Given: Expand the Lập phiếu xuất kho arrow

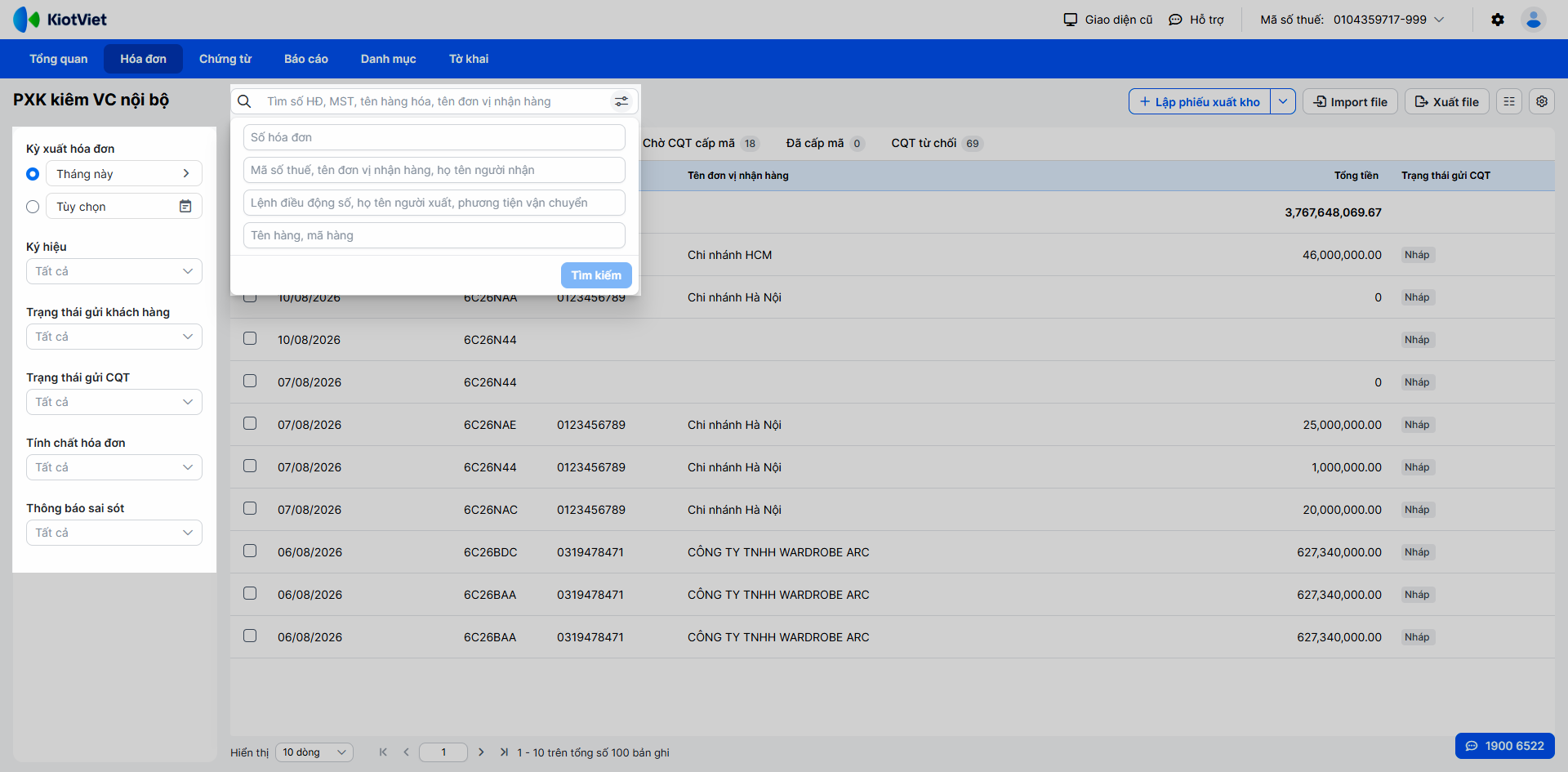Looking at the screenshot, I should 1283,101.
